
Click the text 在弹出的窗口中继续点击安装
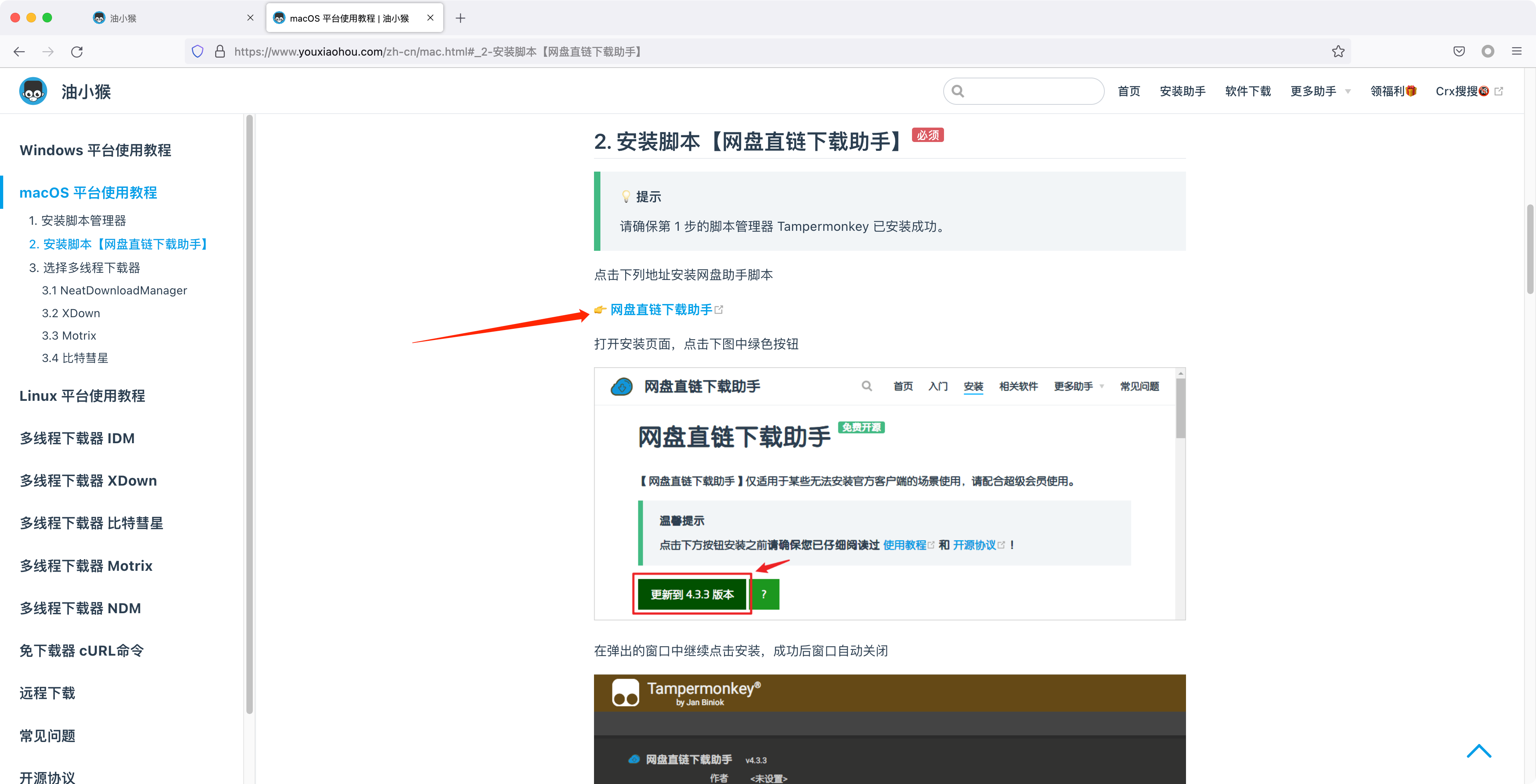point(677,650)
